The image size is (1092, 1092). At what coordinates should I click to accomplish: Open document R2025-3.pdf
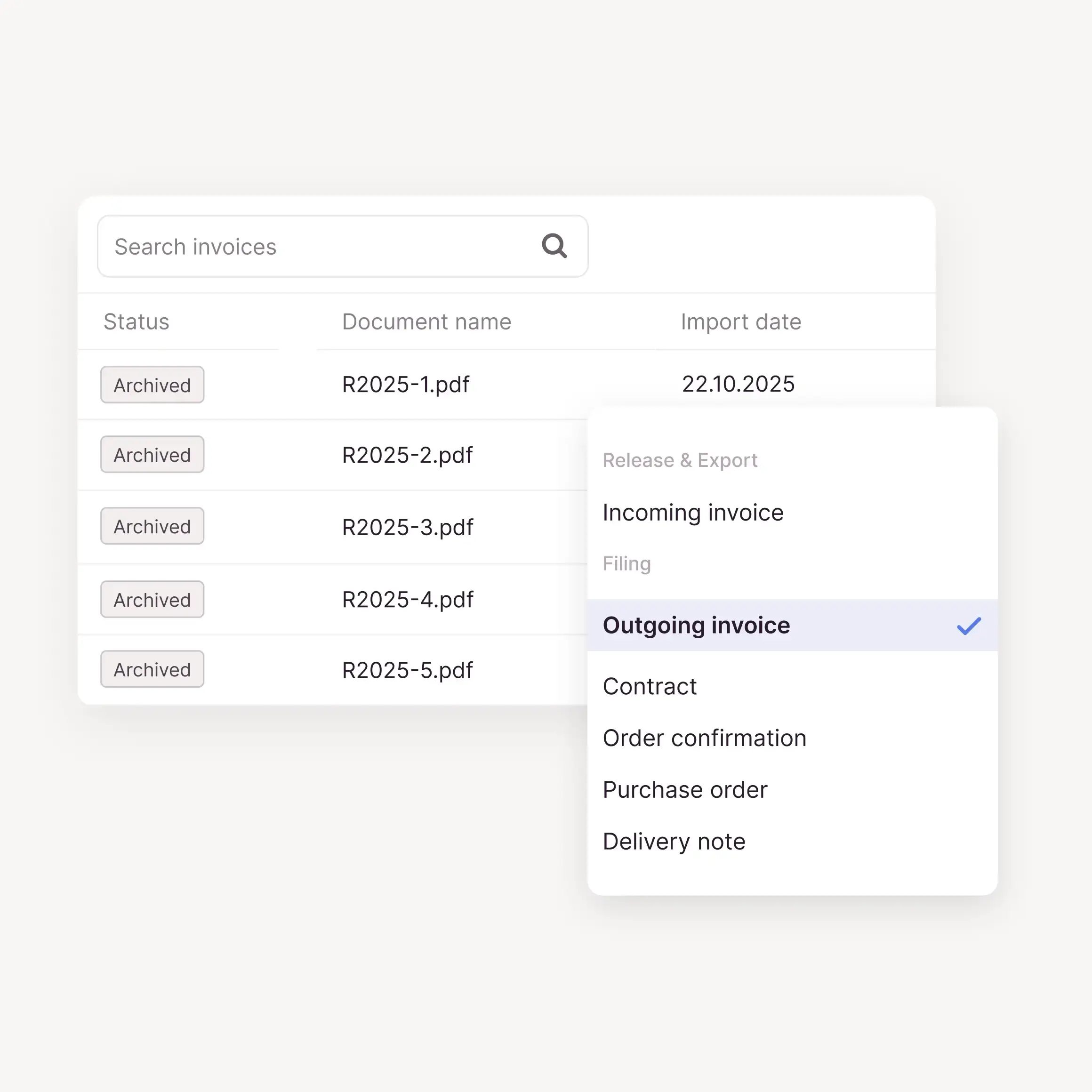coord(407,527)
